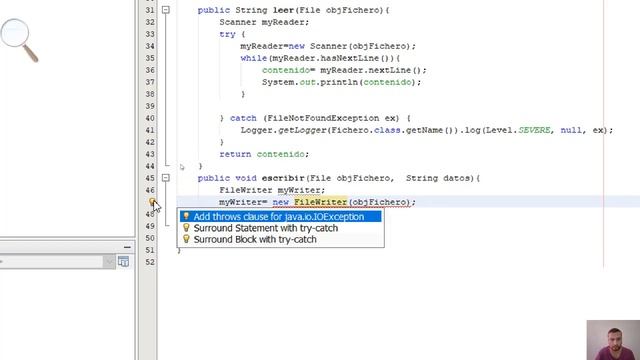Click the 'try' keyword at line 33
This screenshot has width=640, height=360.
pyautogui.click(x=227, y=34)
